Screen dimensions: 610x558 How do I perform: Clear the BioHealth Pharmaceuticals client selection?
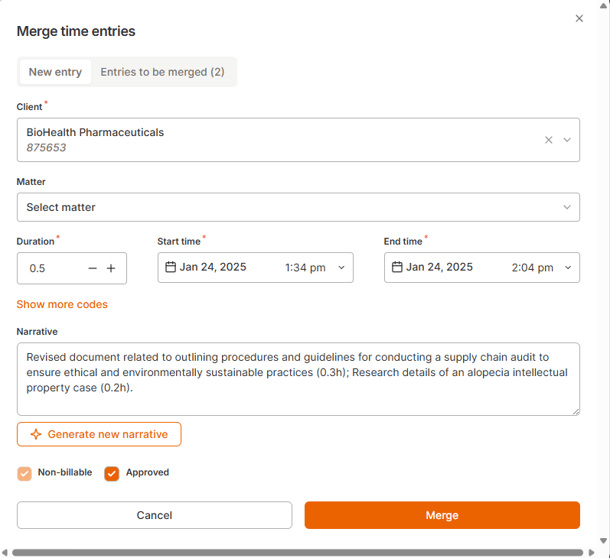(x=548, y=140)
